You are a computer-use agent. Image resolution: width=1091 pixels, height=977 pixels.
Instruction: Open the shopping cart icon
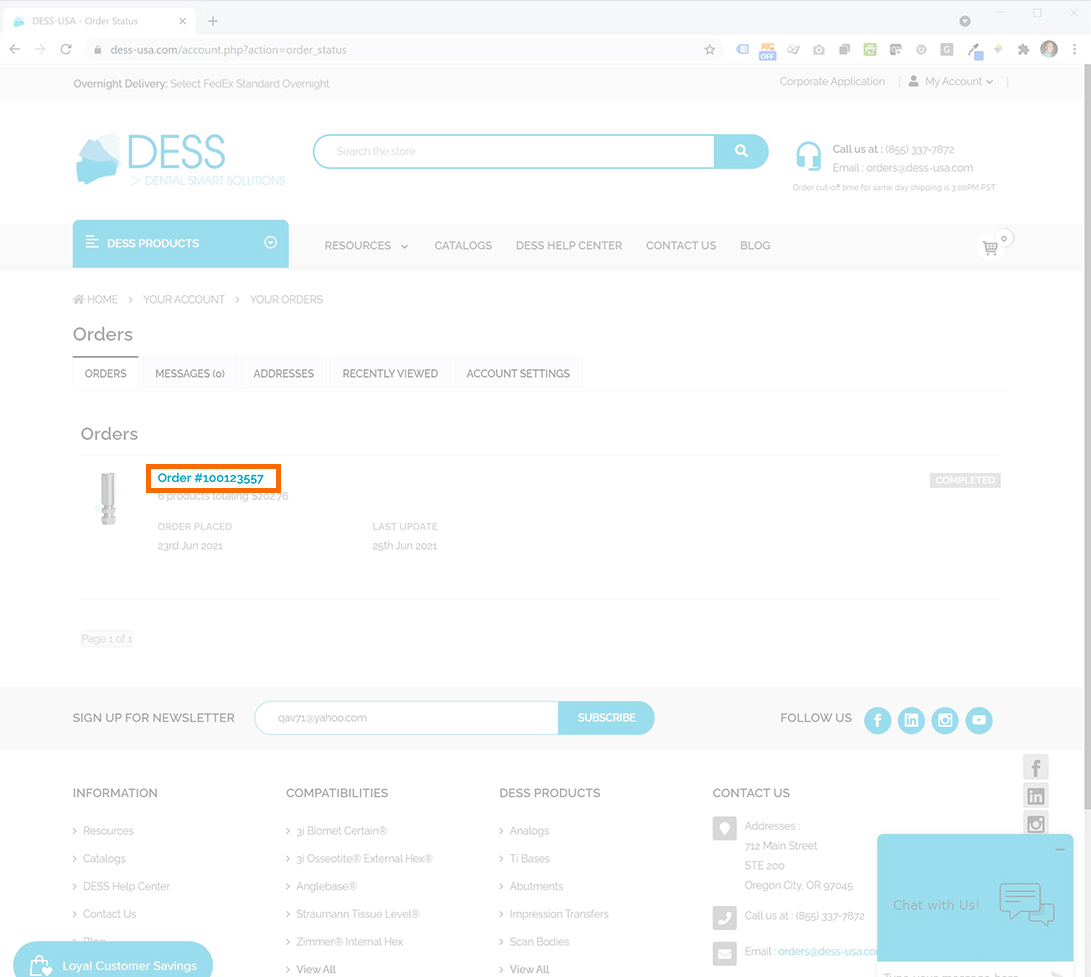tap(990, 247)
